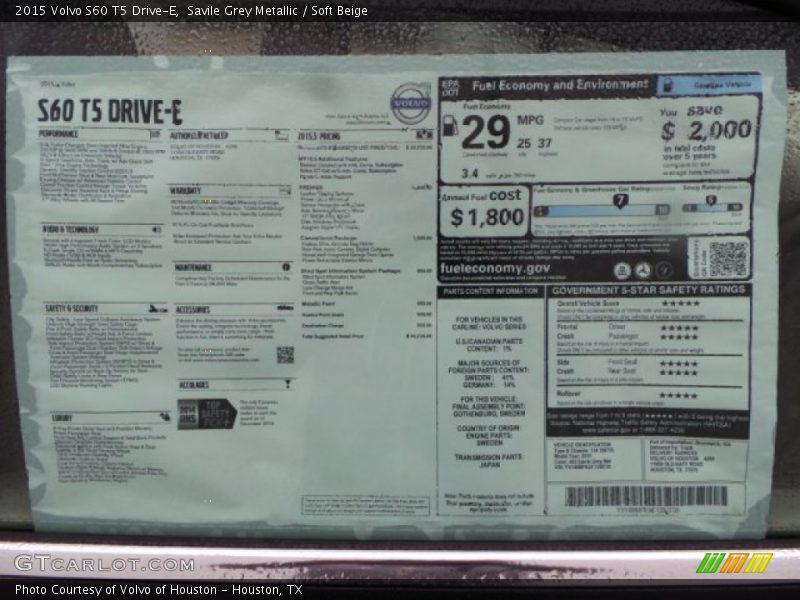Screen dimensions: 800x600
Task: Click Photo Courtesy of Volvo of Houston caption
Action: 159,590
